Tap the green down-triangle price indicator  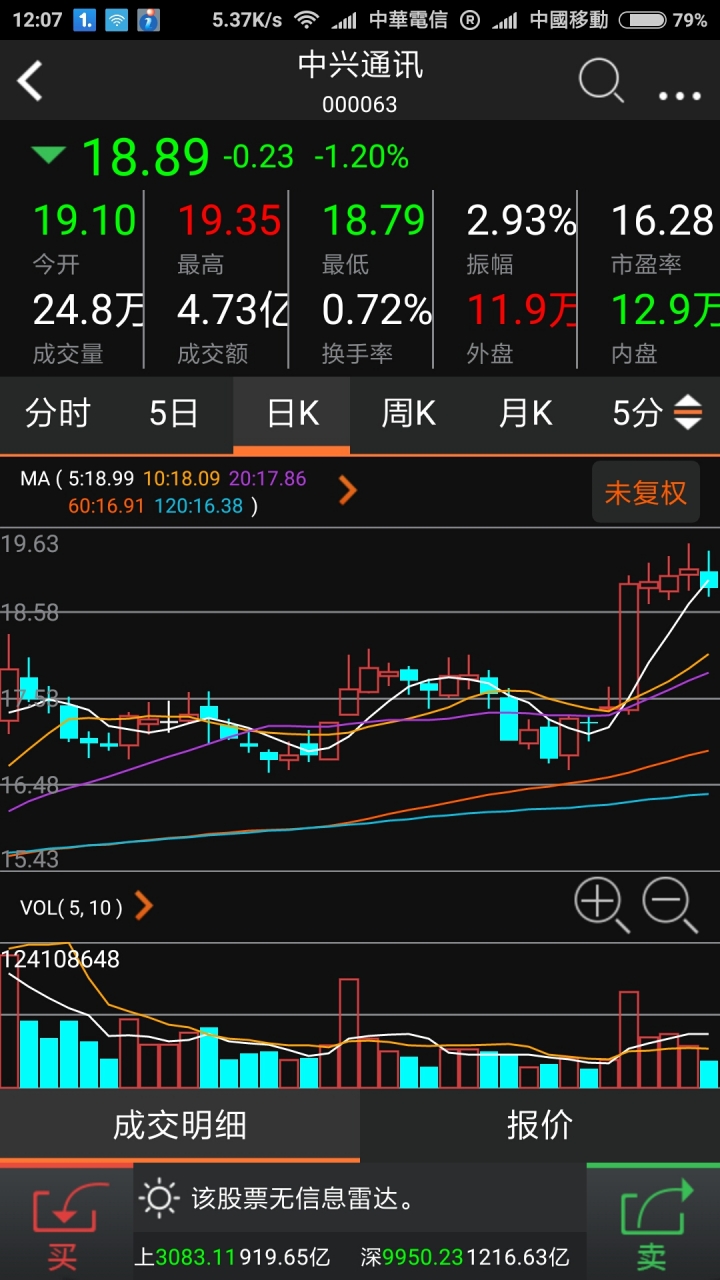[48, 155]
